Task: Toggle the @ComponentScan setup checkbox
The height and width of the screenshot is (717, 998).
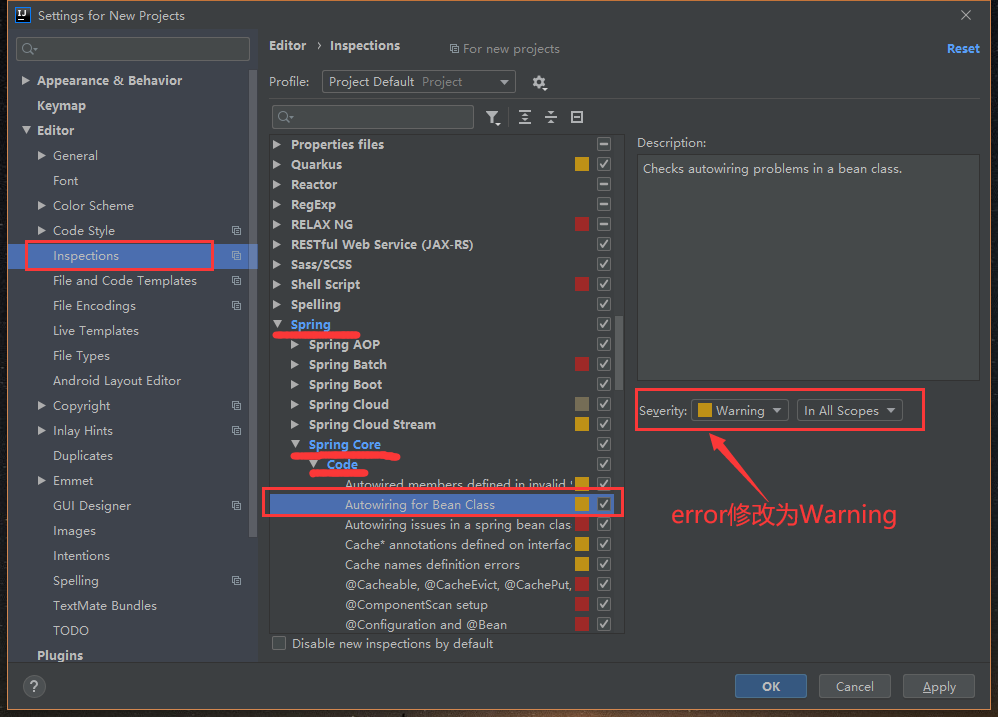Action: [x=604, y=604]
